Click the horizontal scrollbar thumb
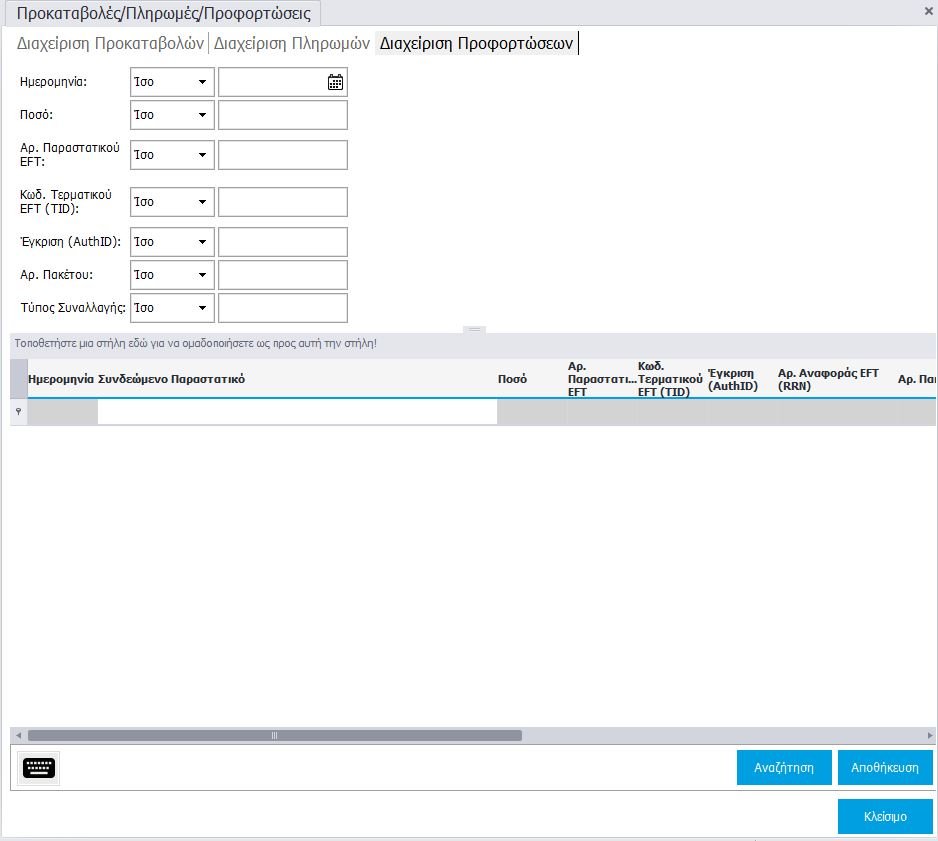This screenshot has width=938, height=841. point(275,735)
